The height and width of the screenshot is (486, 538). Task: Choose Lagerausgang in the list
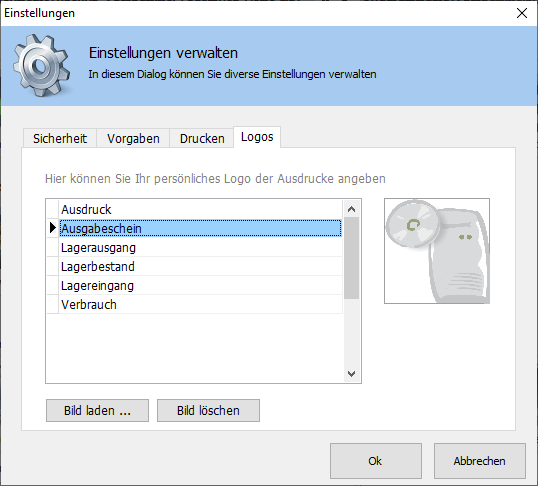(x=200, y=247)
